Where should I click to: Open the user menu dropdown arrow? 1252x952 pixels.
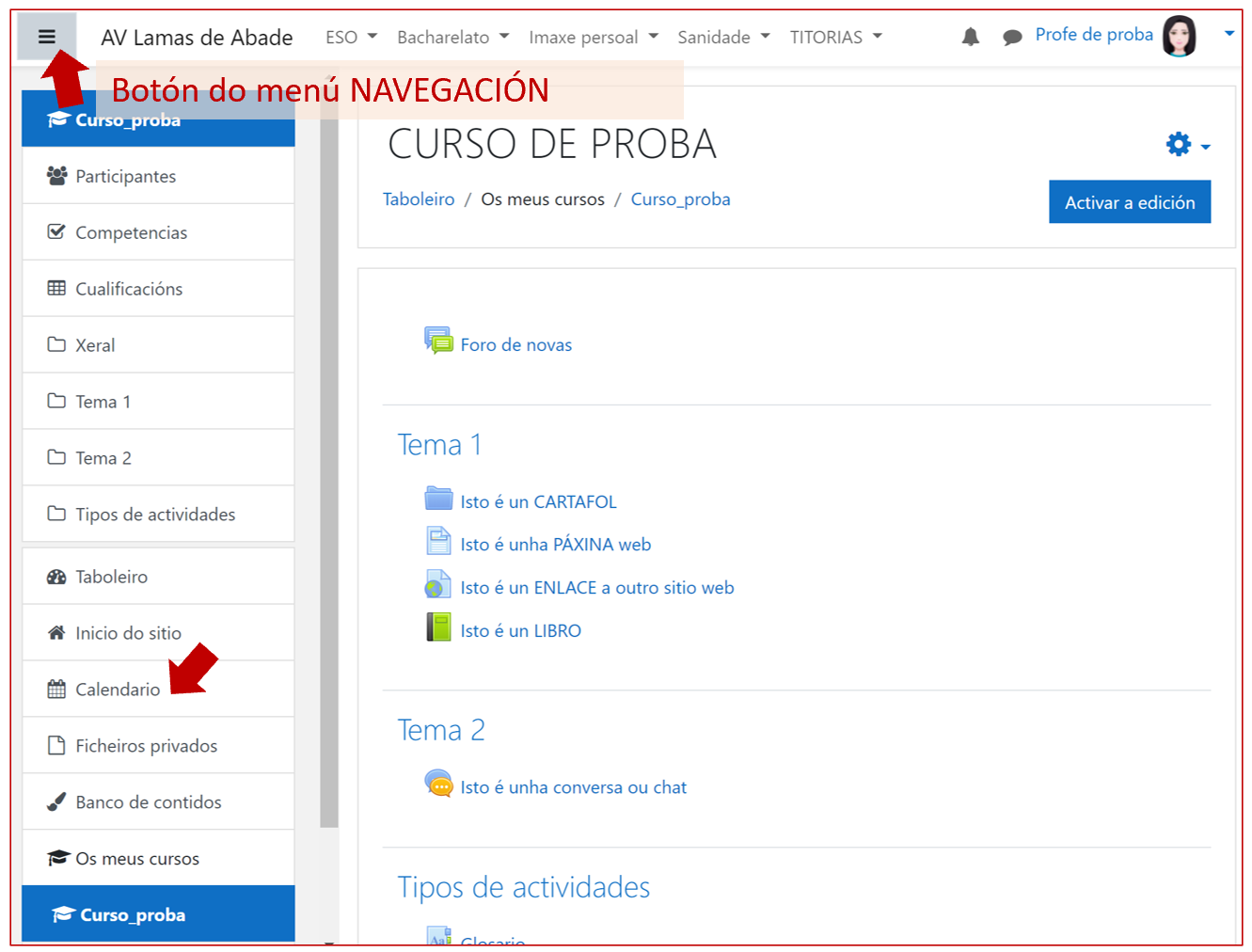click(1228, 34)
